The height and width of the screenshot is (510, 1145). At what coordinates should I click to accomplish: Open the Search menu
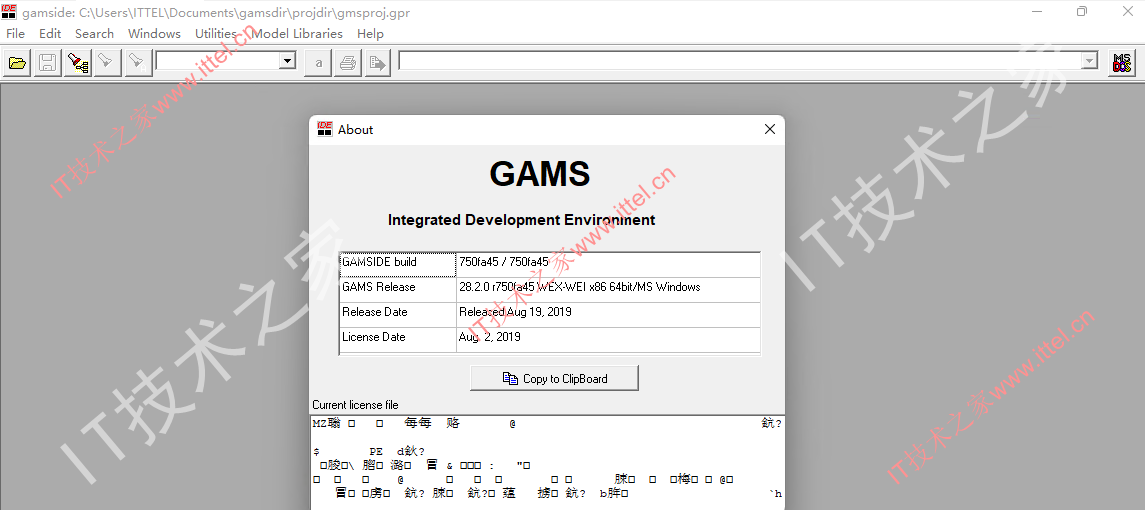(x=94, y=34)
